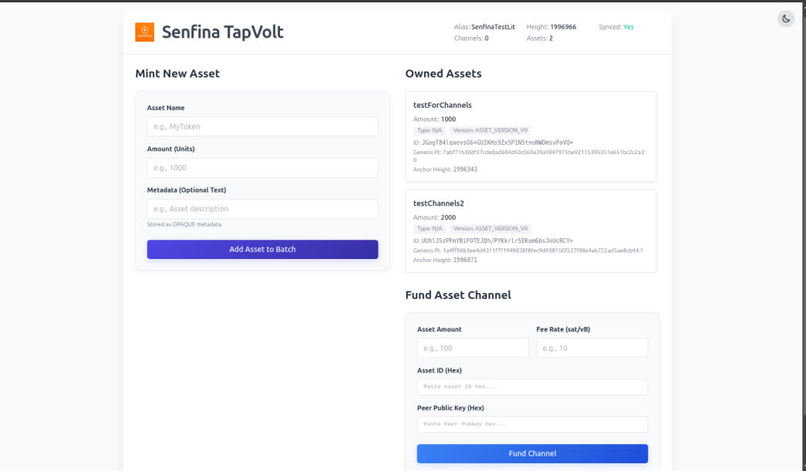Click the Genesis Pt line of testForChannels
This screenshot has width=806, height=471.
point(529,156)
